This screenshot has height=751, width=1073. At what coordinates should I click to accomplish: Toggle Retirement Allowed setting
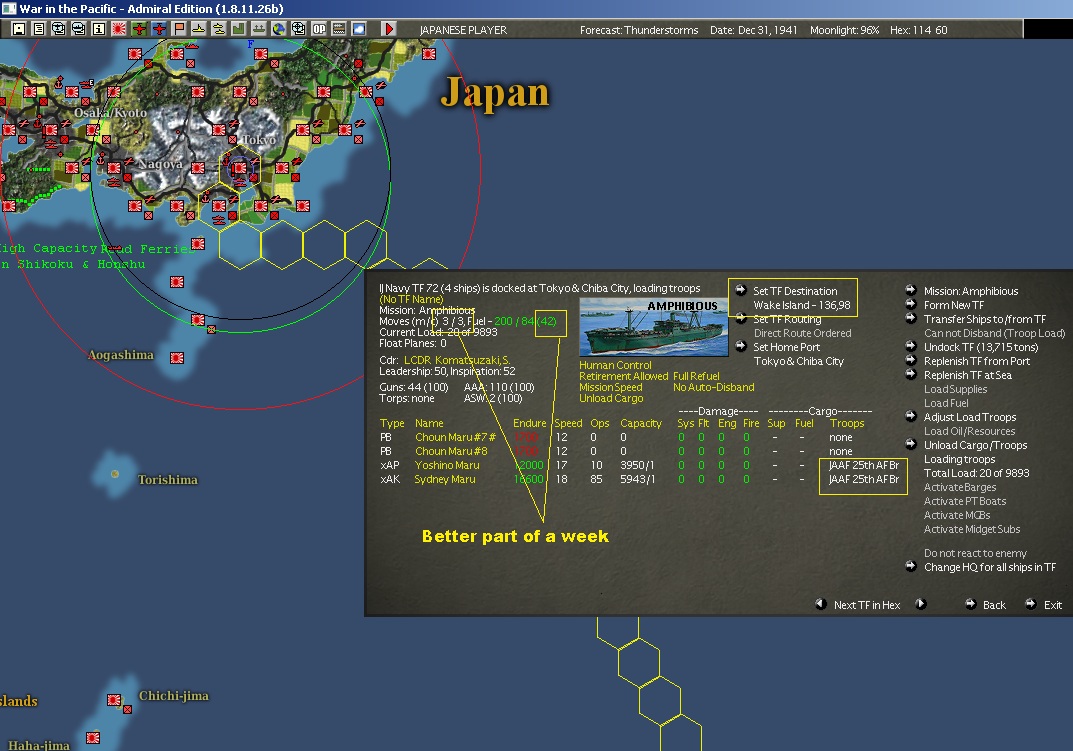[623, 376]
